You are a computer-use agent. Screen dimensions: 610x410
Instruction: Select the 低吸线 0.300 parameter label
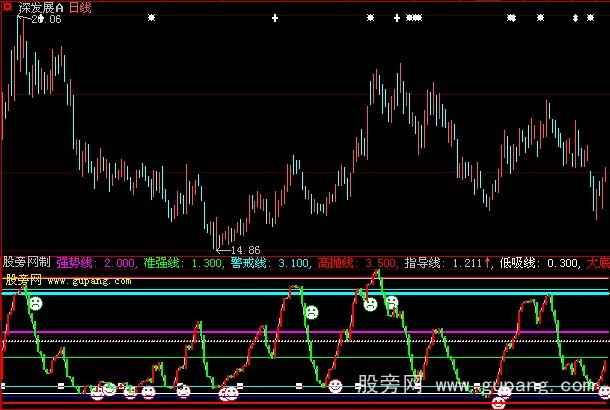tap(540, 264)
